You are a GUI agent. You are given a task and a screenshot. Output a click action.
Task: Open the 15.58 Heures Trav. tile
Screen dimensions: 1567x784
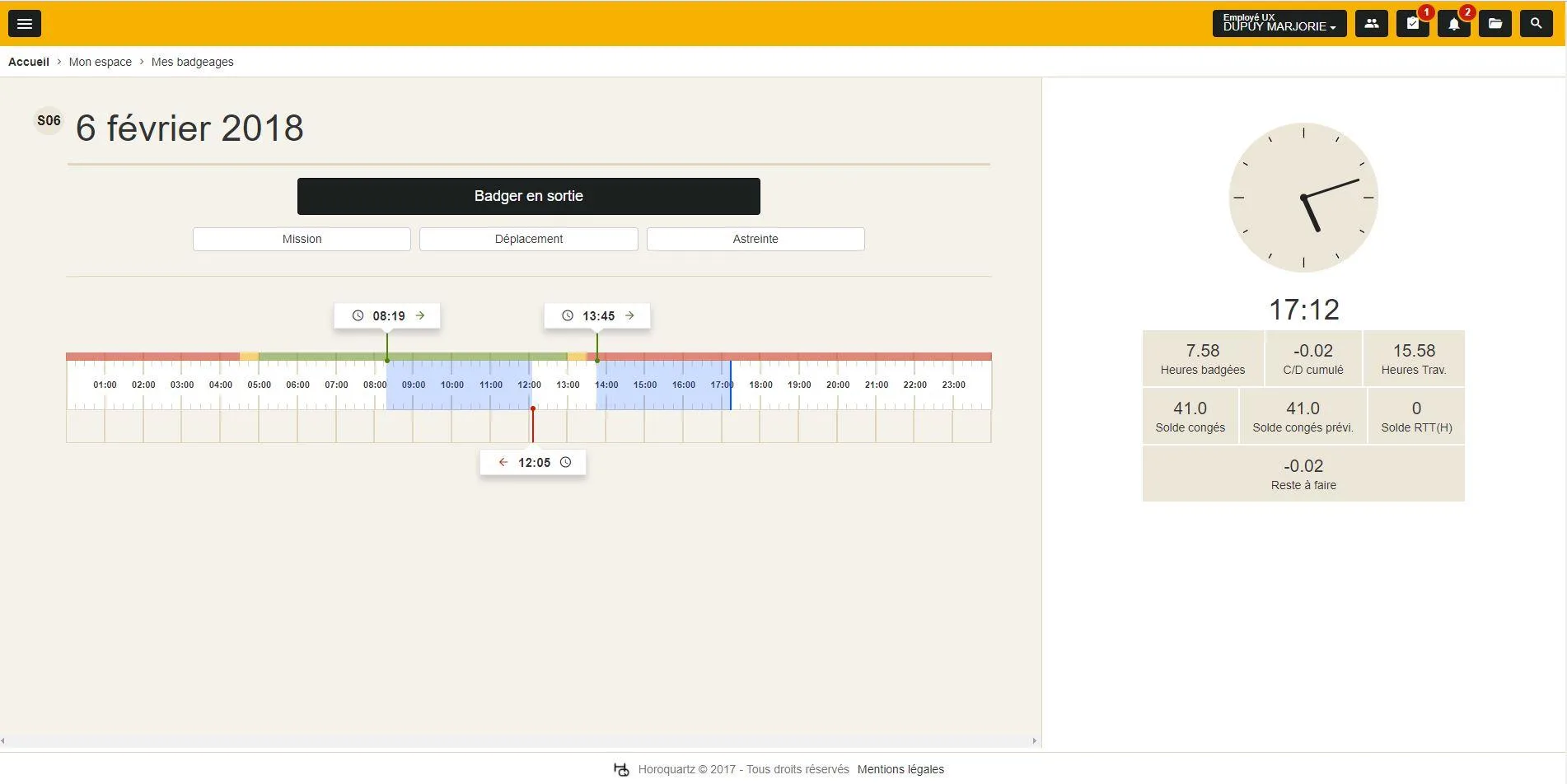1414,359
